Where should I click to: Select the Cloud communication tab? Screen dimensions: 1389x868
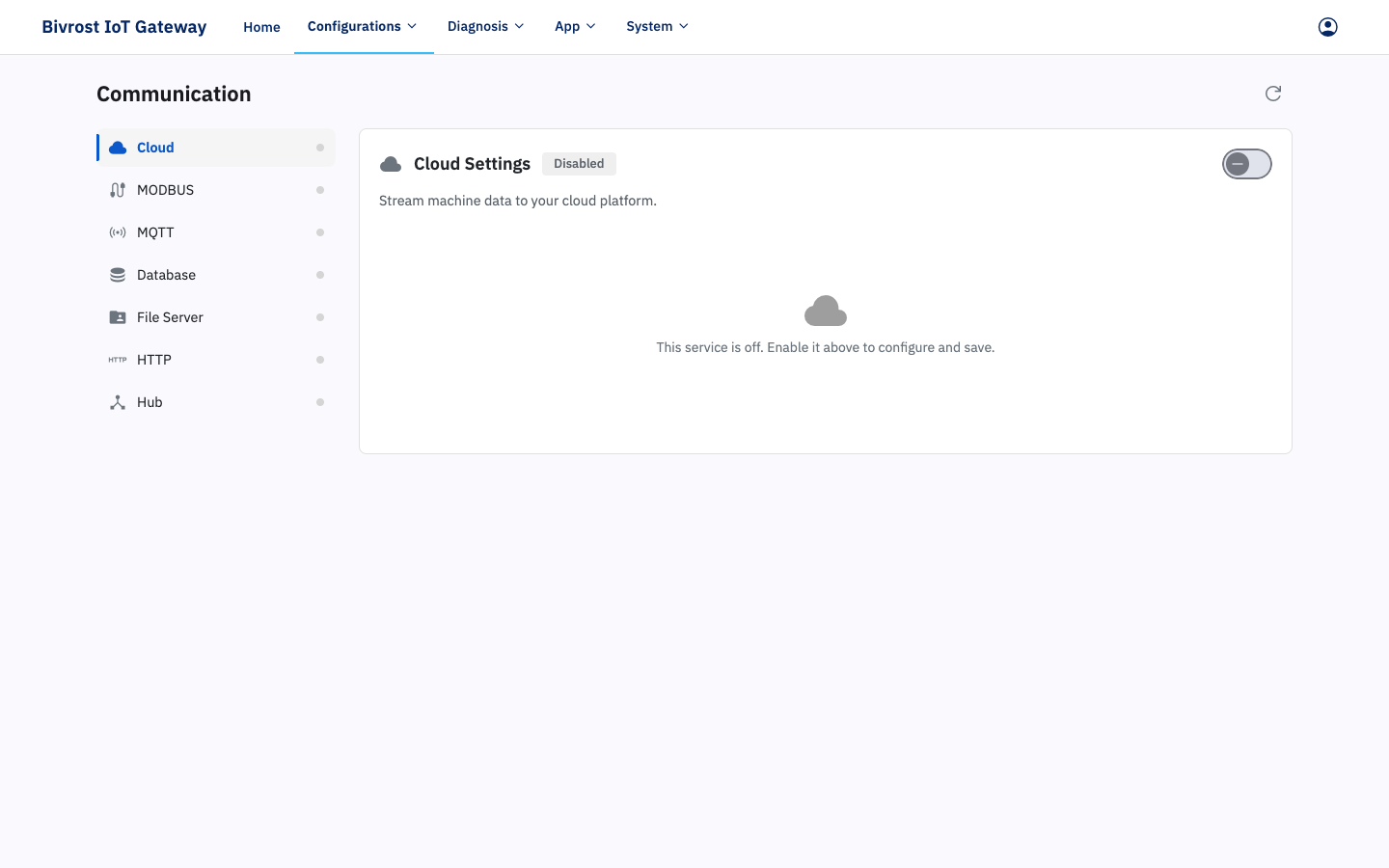(216, 148)
